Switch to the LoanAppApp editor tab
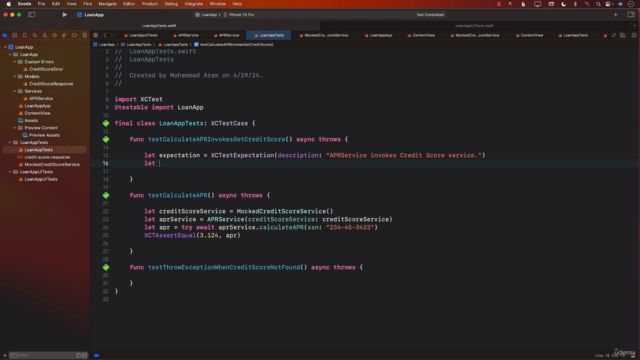 (x=378, y=36)
